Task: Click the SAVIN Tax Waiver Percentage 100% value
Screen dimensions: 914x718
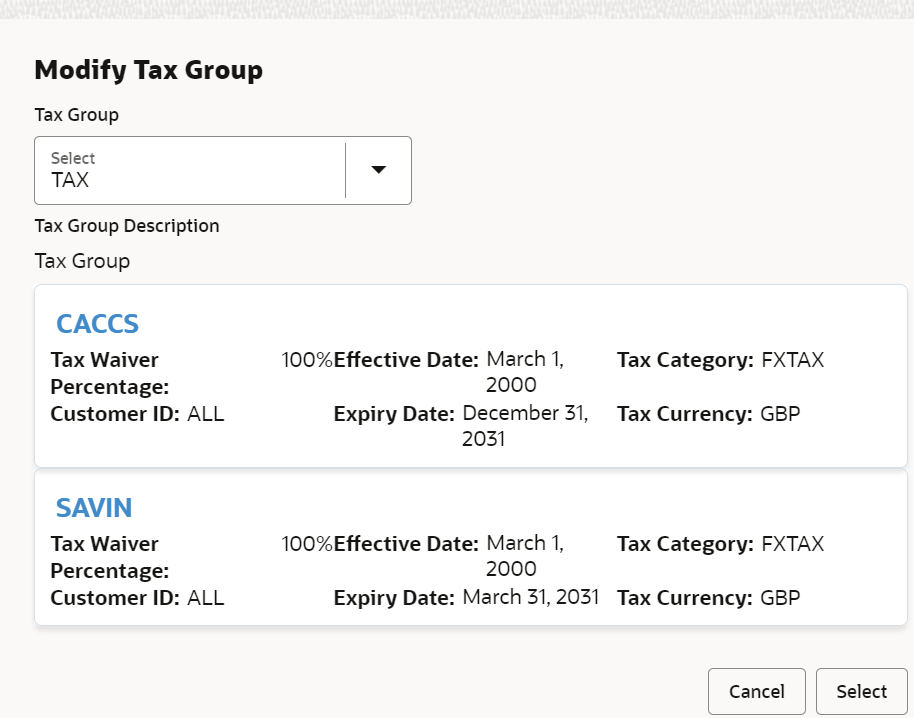Action: pyautogui.click(x=307, y=544)
